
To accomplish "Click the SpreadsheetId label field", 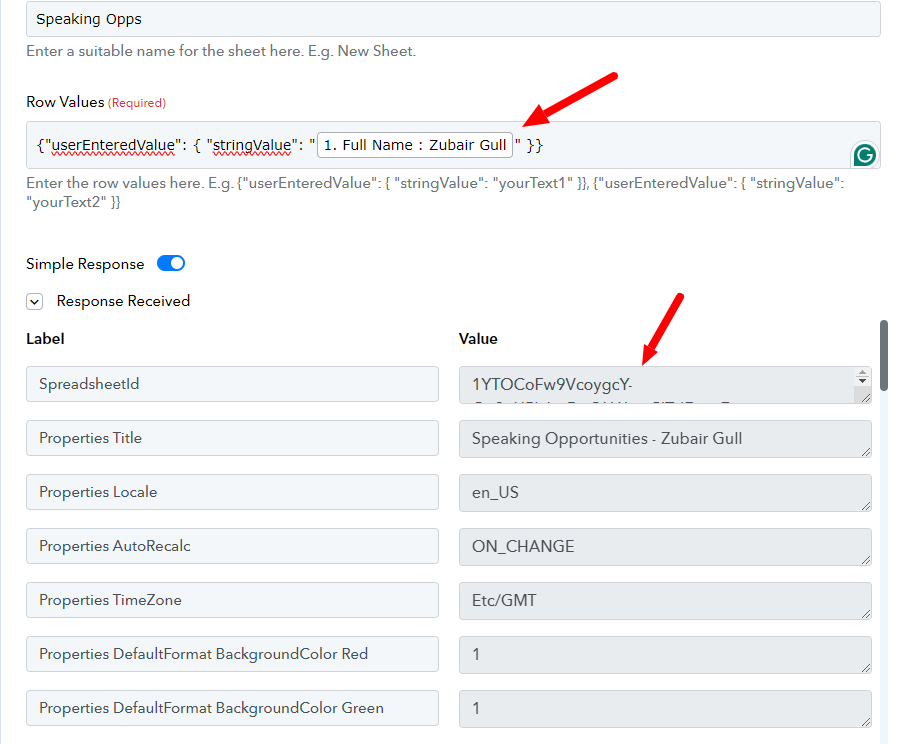I will tap(232, 384).
